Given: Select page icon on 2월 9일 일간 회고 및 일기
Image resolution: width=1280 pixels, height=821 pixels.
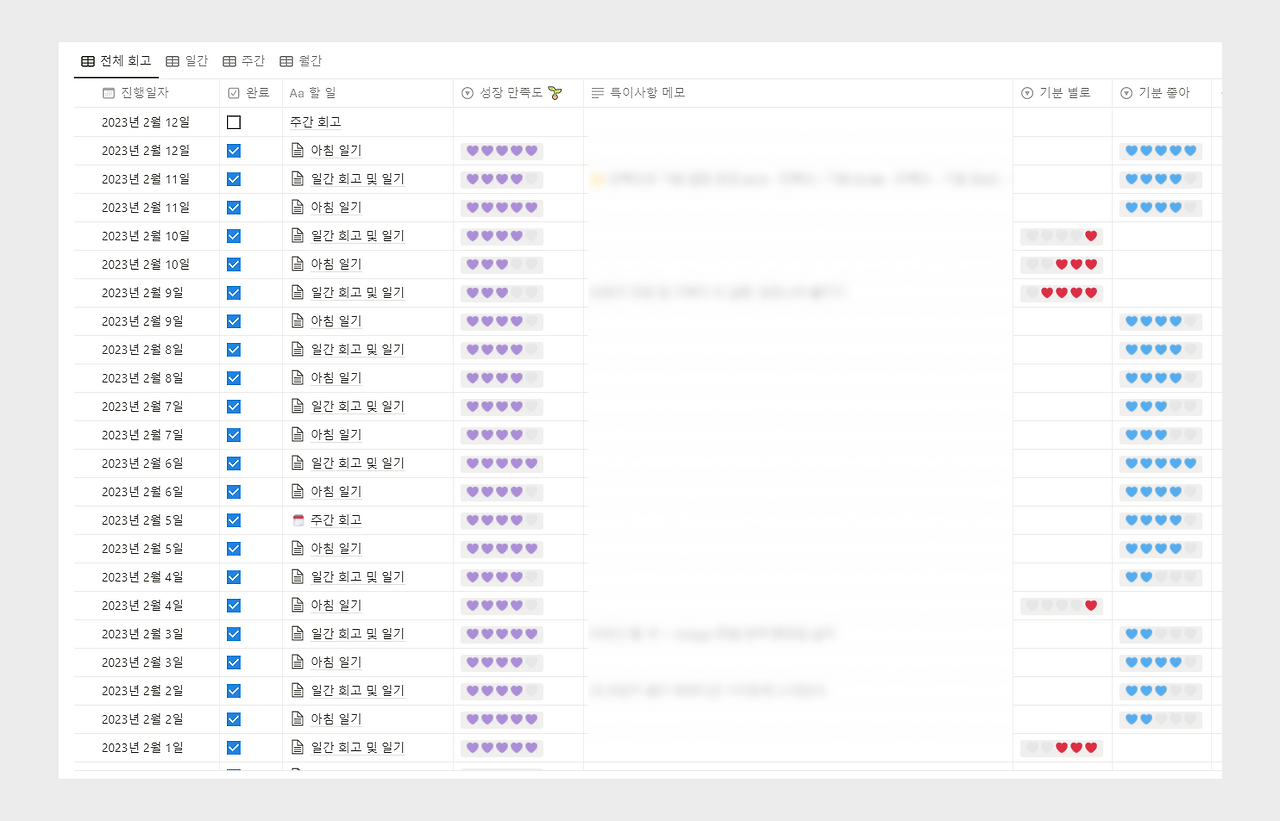Looking at the screenshot, I should (x=297, y=293).
